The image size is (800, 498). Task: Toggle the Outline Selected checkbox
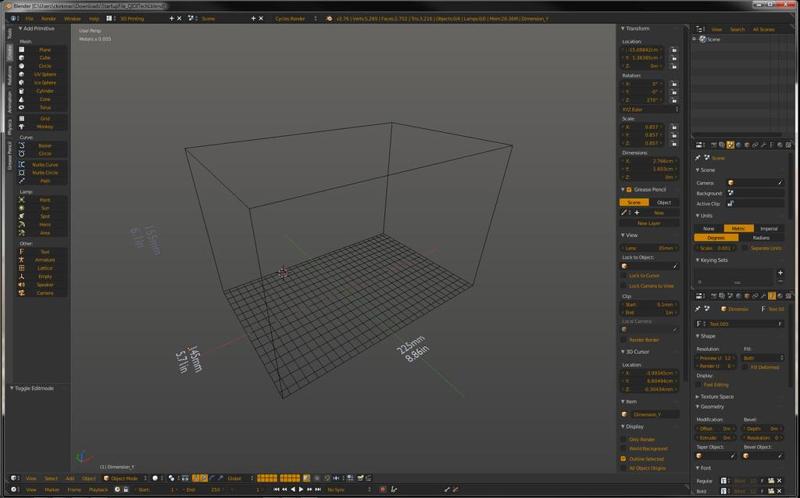click(x=624, y=458)
